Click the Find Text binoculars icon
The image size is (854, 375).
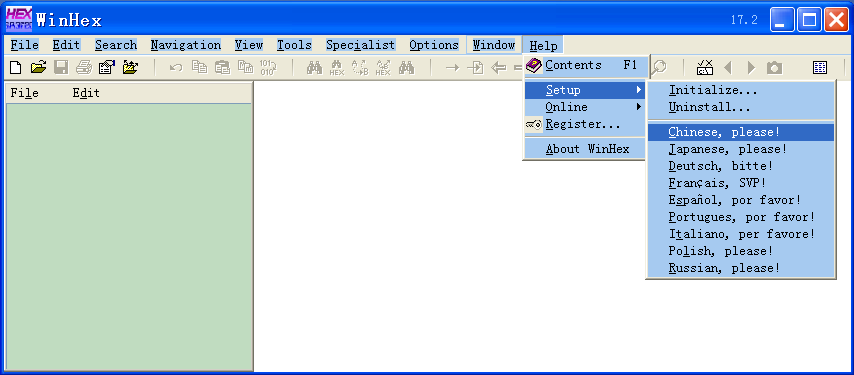click(314, 67)
